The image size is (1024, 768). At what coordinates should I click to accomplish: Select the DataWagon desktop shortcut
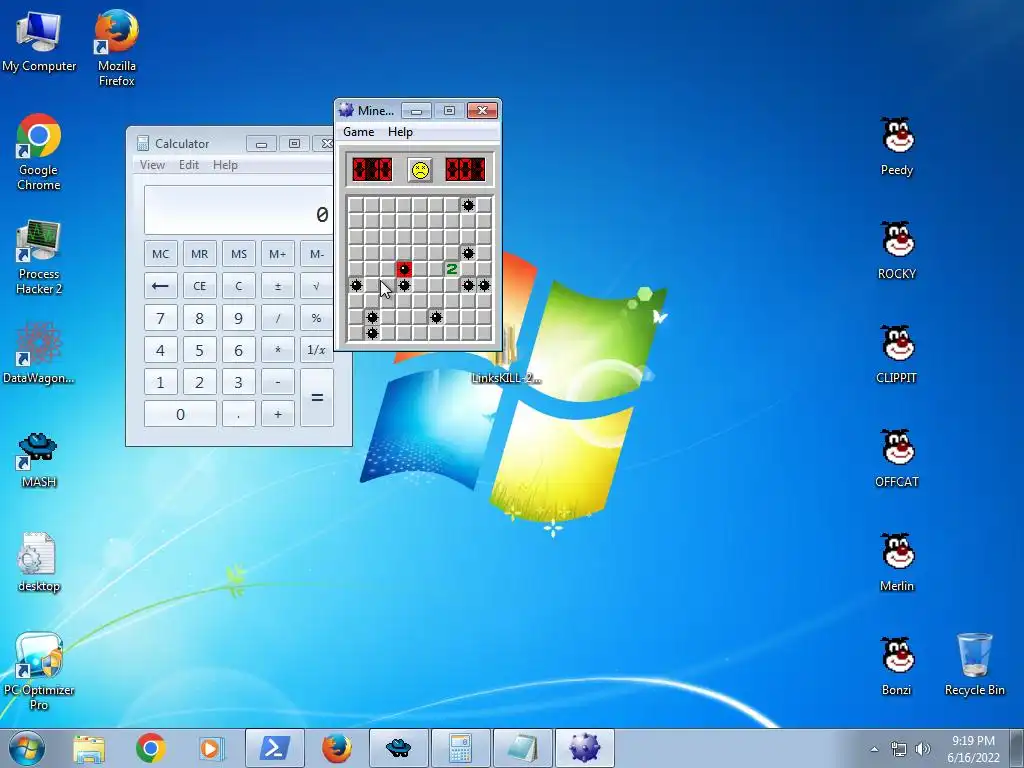39,353
